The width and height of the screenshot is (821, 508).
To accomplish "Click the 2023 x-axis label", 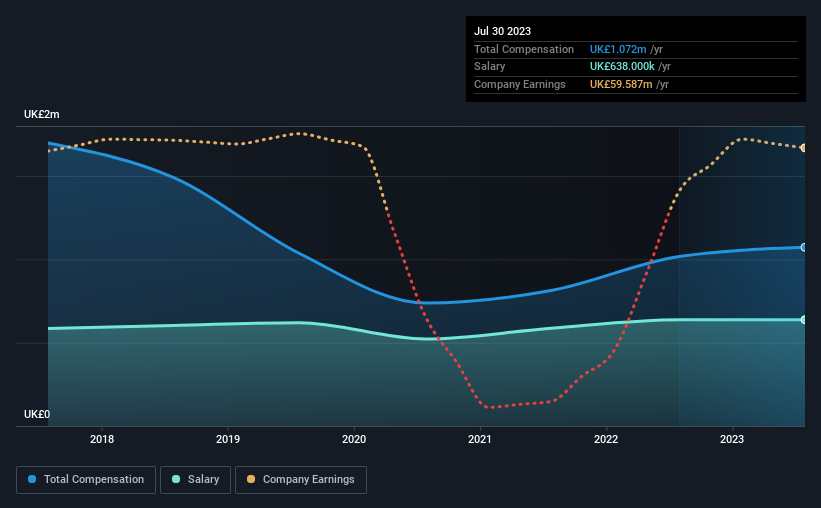I will [731, 439].
